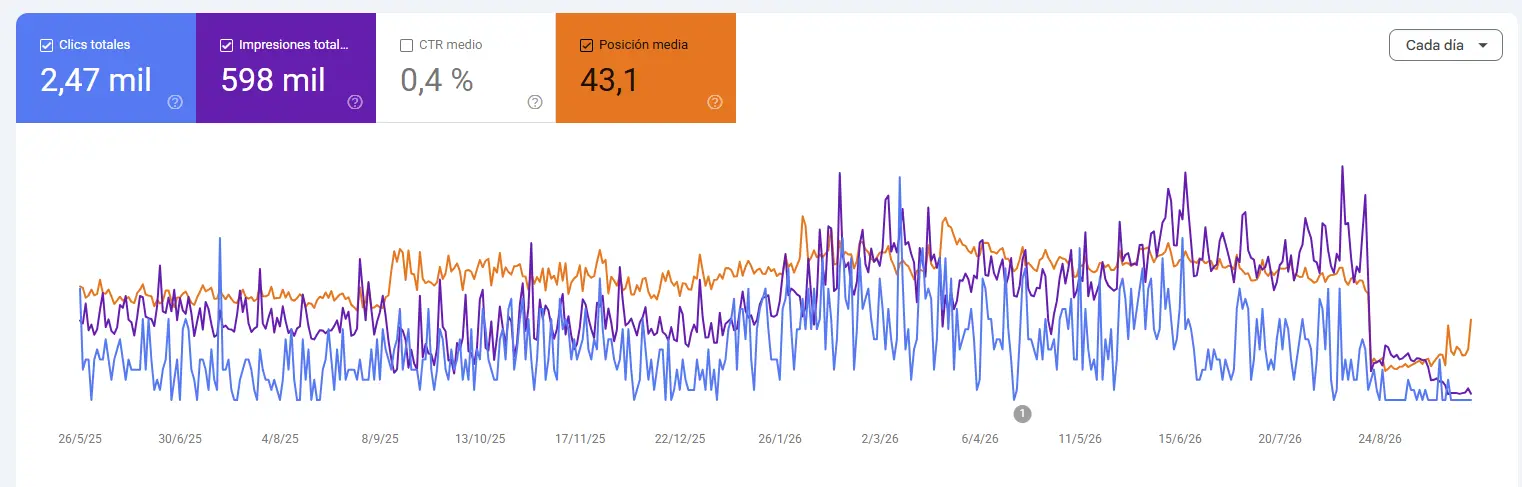Viewport: 1522px width, 487px height.
Task: Click the 4/8/25 date label
Action: [x=280, y=439]
